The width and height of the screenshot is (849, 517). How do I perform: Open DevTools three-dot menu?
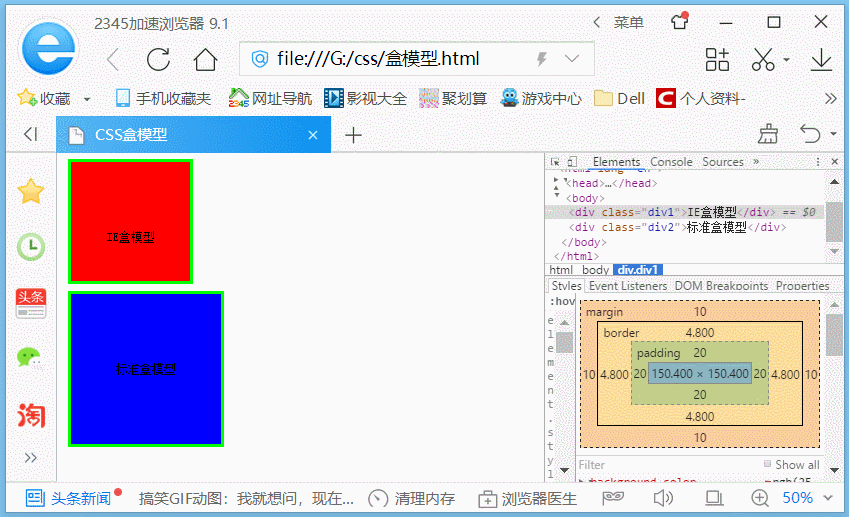pyautogui.click(x=818, y=162)
